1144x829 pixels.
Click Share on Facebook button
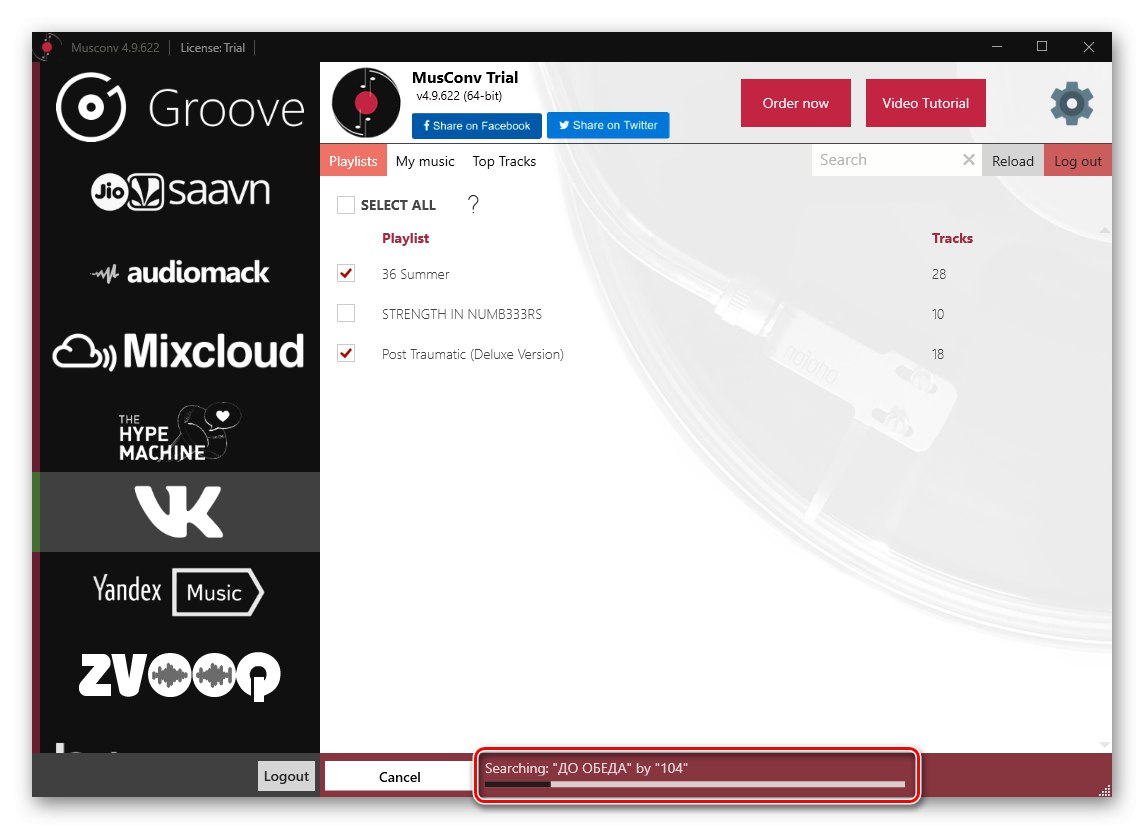476,126
